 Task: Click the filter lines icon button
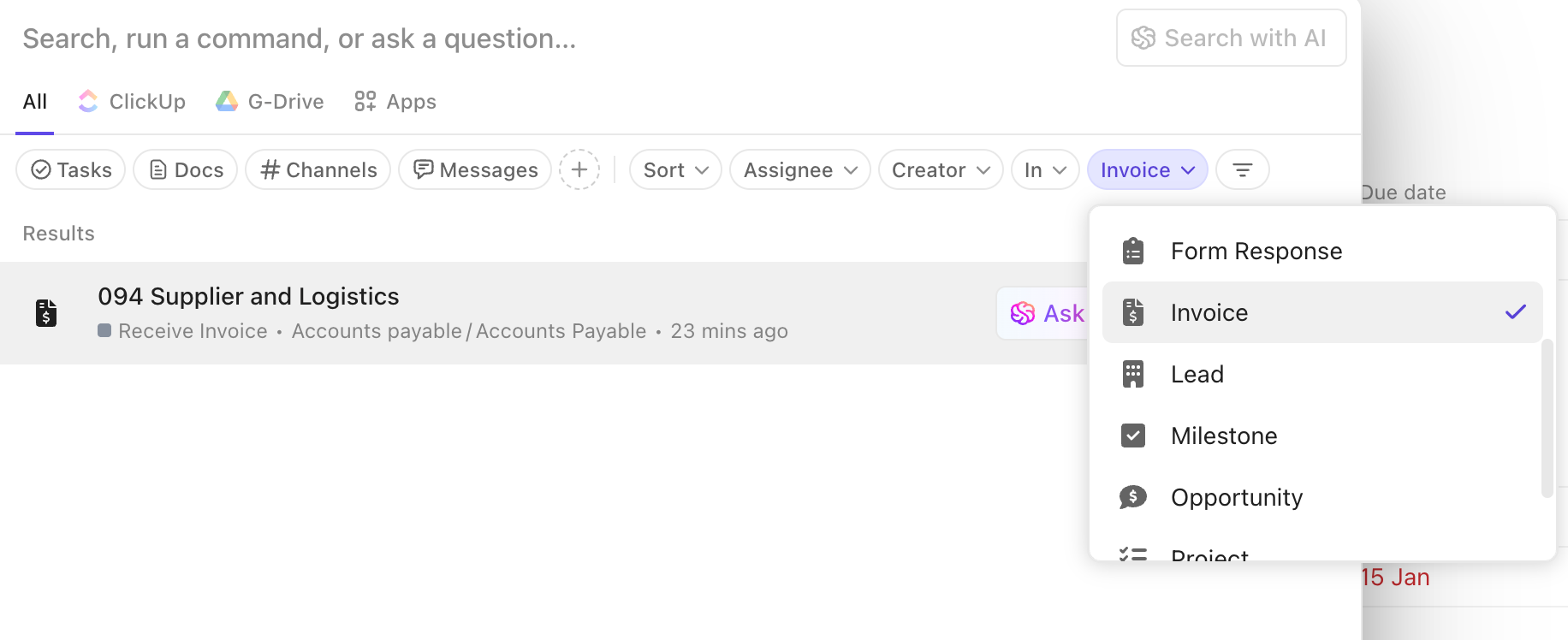[x=1242, y=170]
